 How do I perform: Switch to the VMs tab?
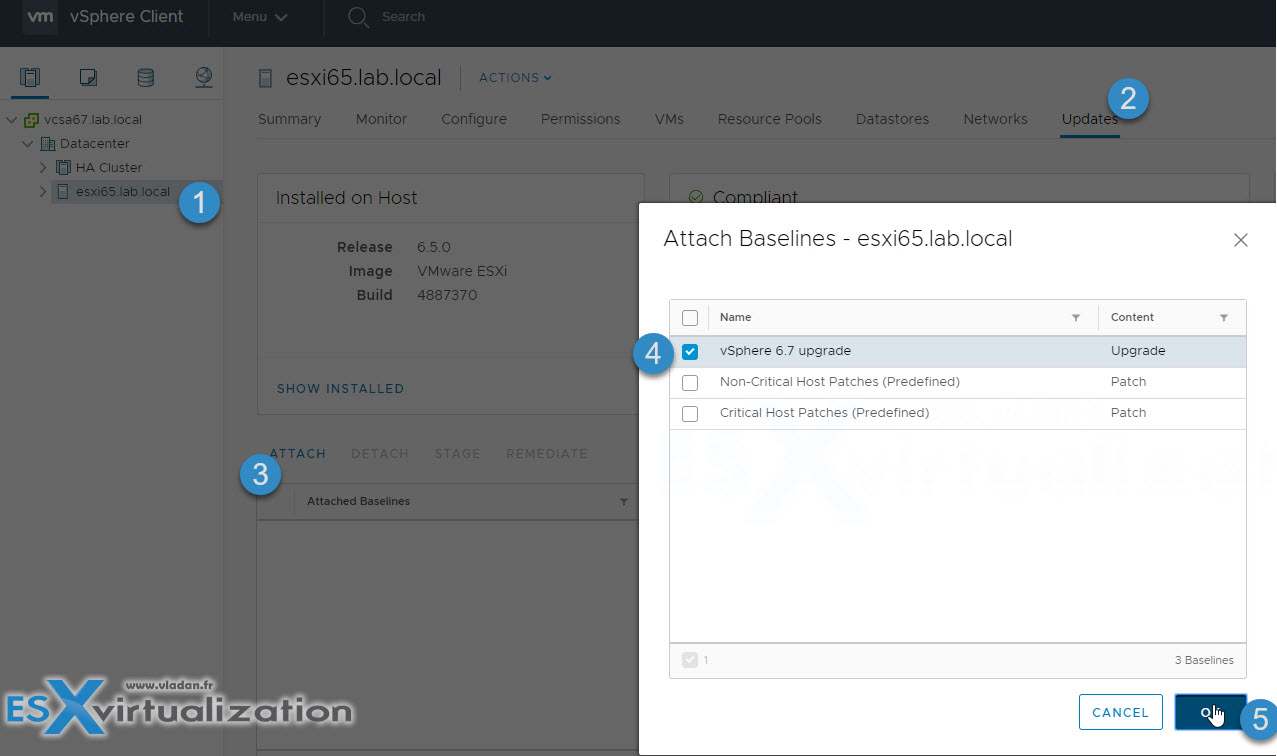669,119
